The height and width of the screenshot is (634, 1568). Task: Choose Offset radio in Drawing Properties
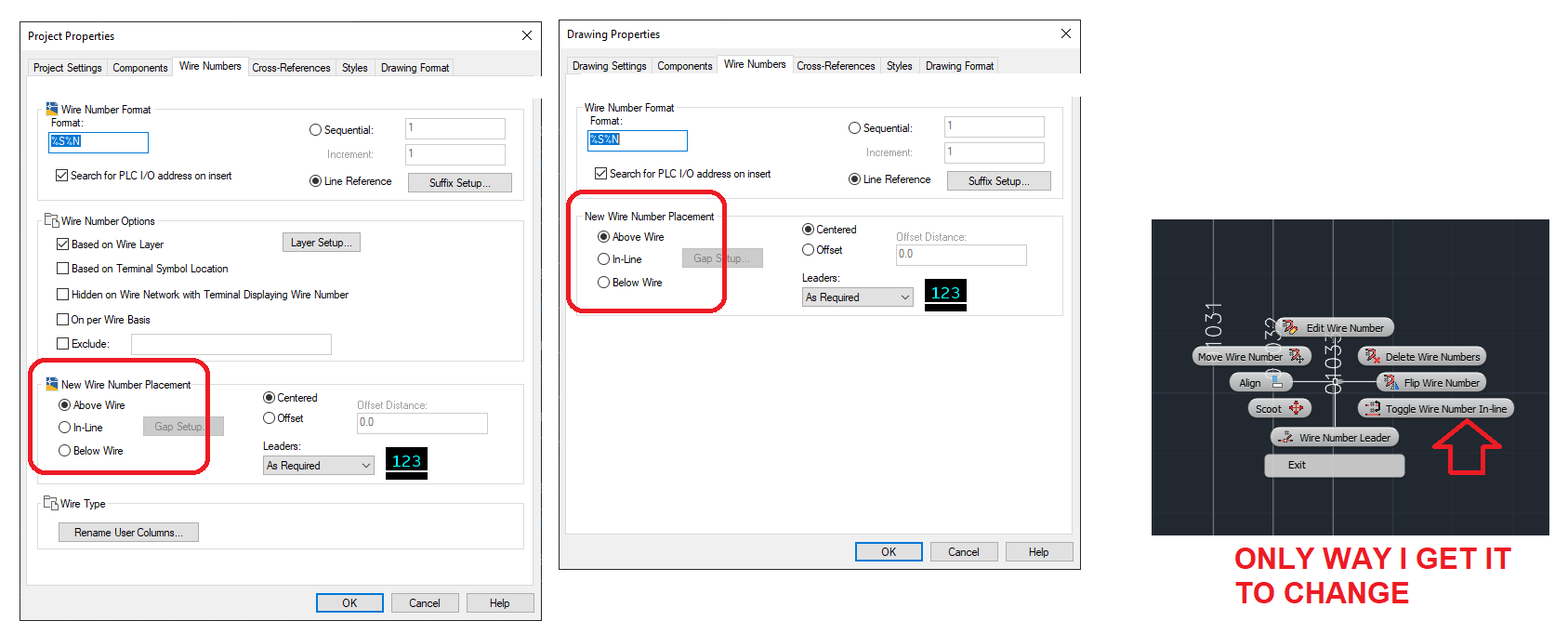pos(808,250)
